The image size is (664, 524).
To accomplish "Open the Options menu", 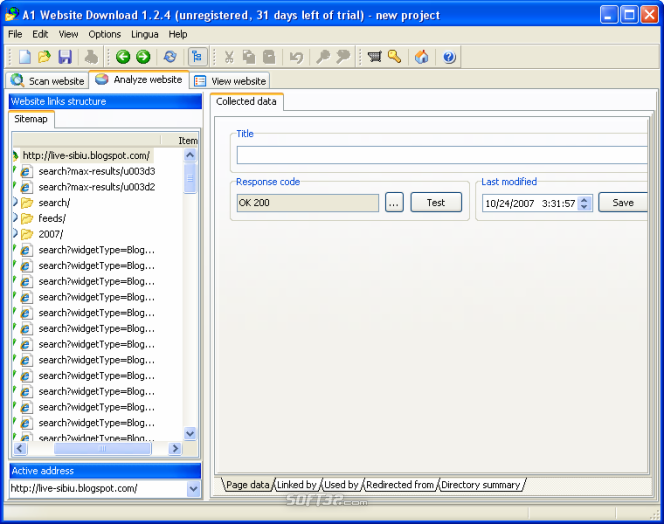I will pos(105,34).
